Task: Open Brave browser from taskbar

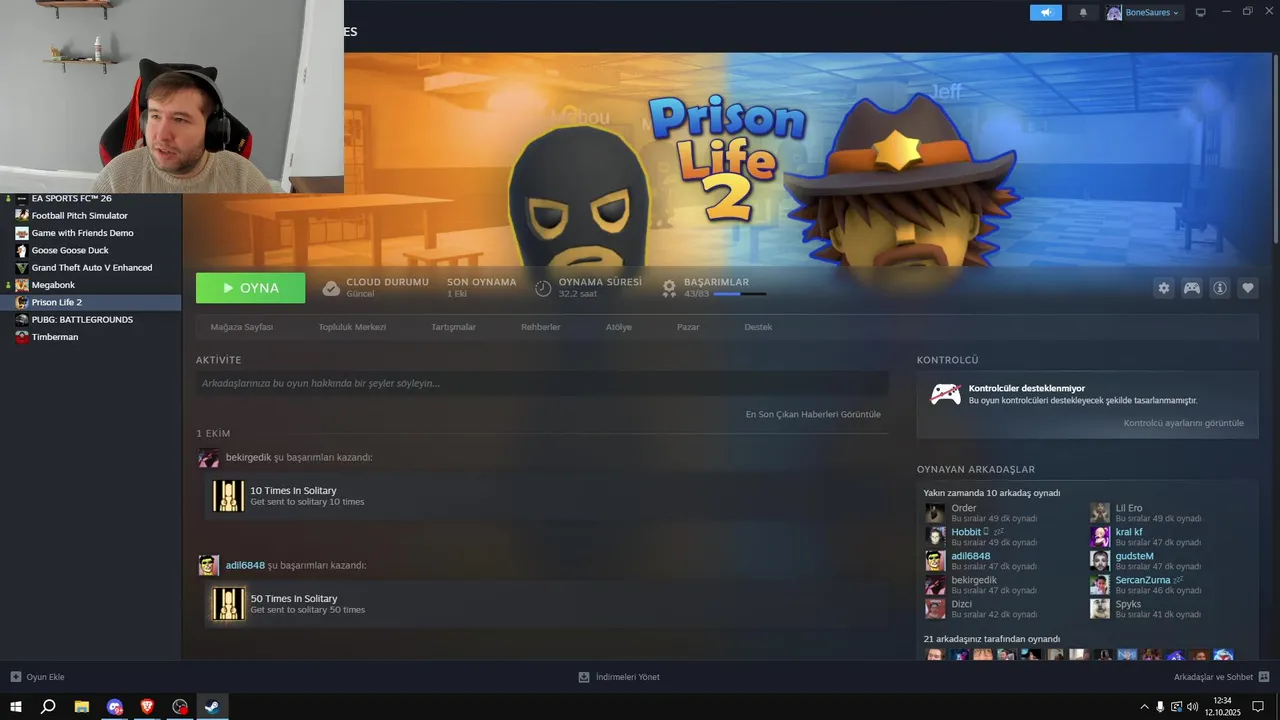Action: coord(147,706)
